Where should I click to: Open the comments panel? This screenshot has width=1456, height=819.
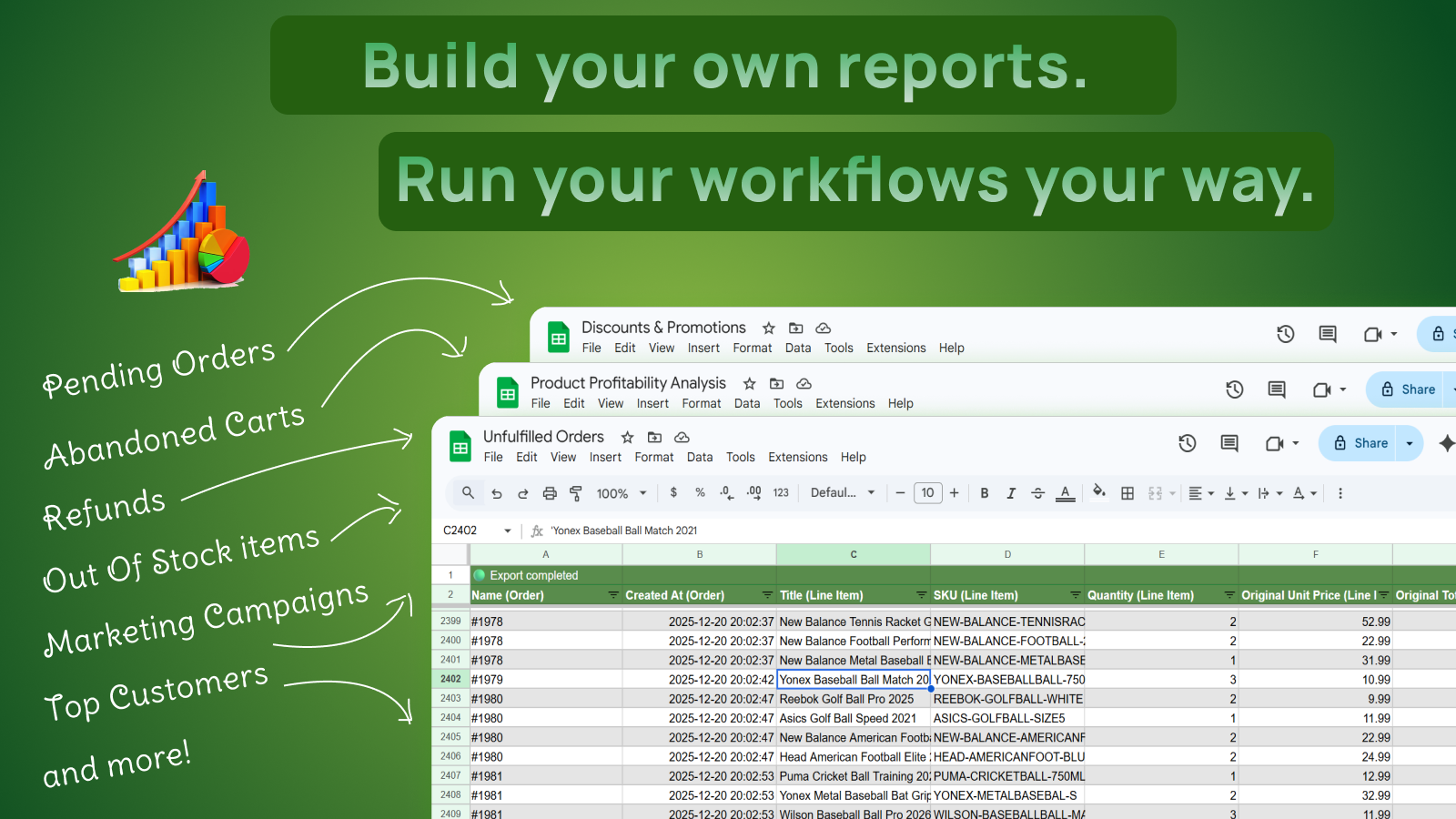pos(1228,443)
